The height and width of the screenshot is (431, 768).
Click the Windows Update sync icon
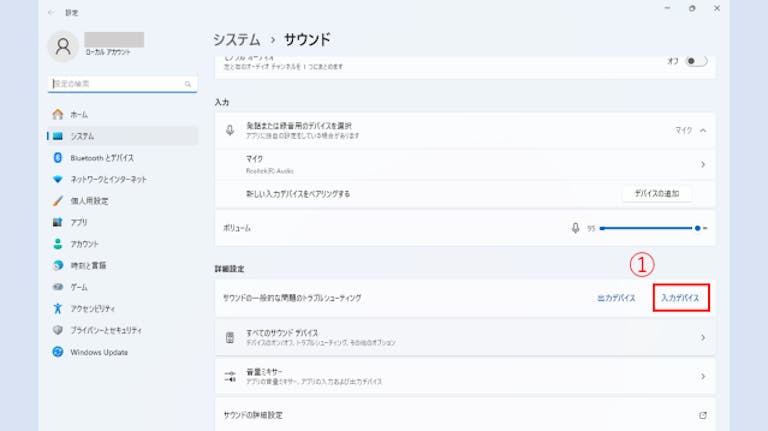[x=58, y=352]
